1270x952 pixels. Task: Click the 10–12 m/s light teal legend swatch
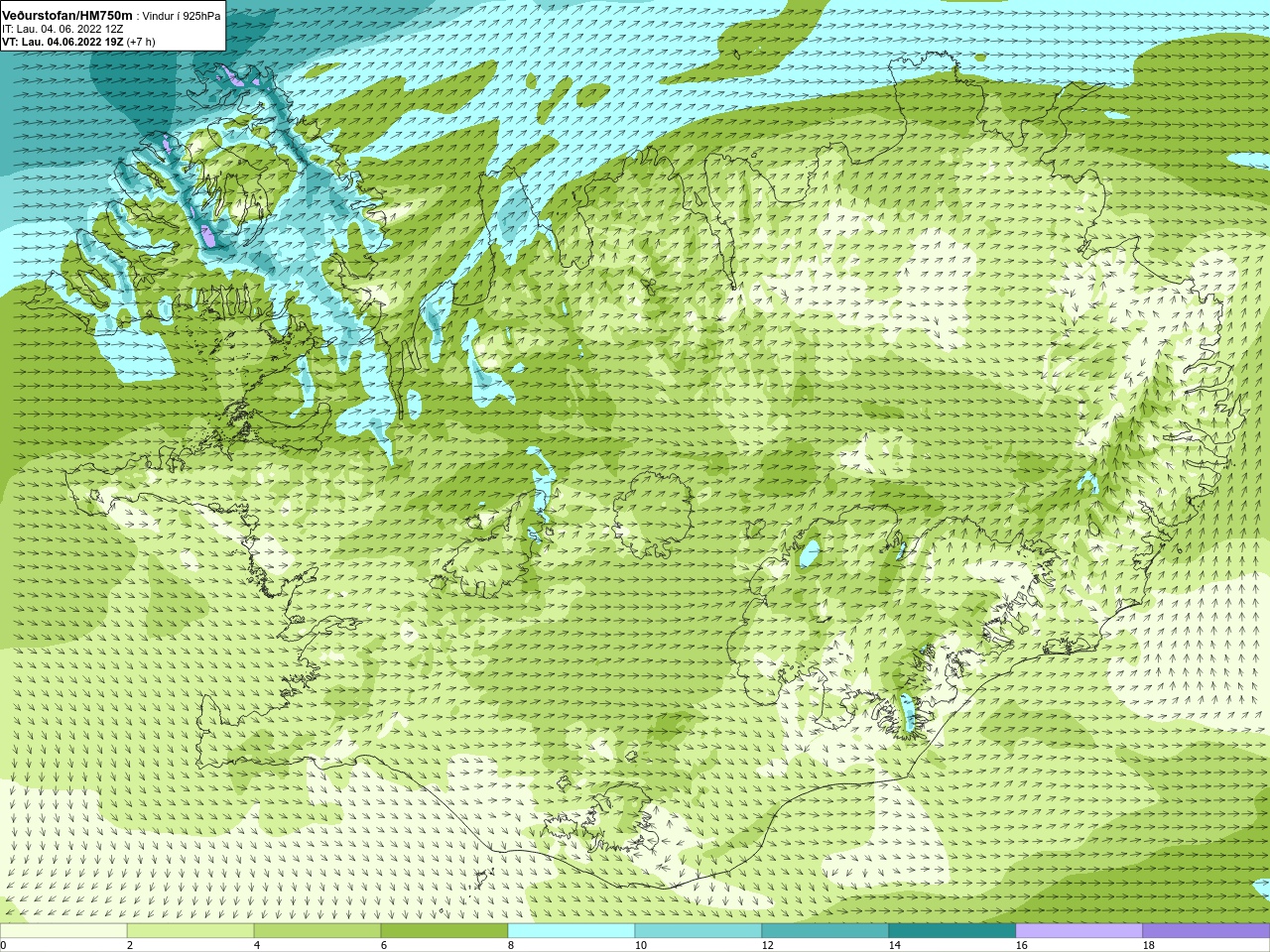click(x=698, y=931)
